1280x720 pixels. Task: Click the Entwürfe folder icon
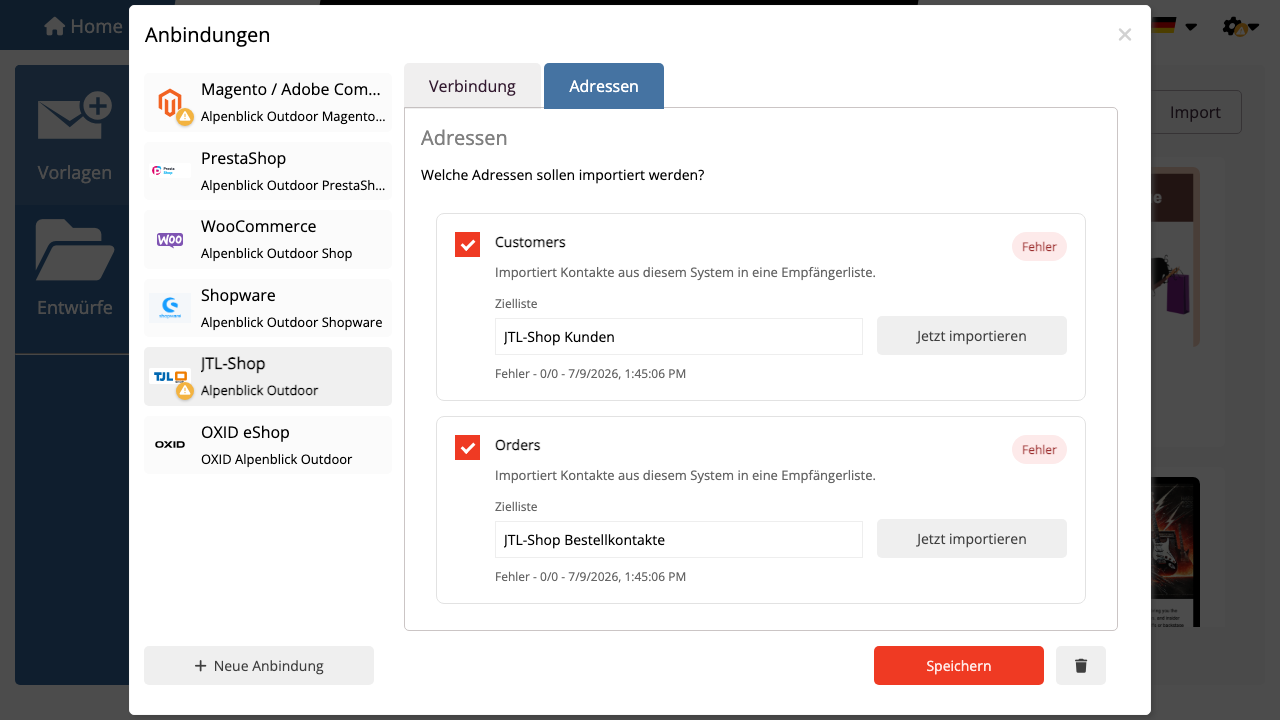pos(74,250)
